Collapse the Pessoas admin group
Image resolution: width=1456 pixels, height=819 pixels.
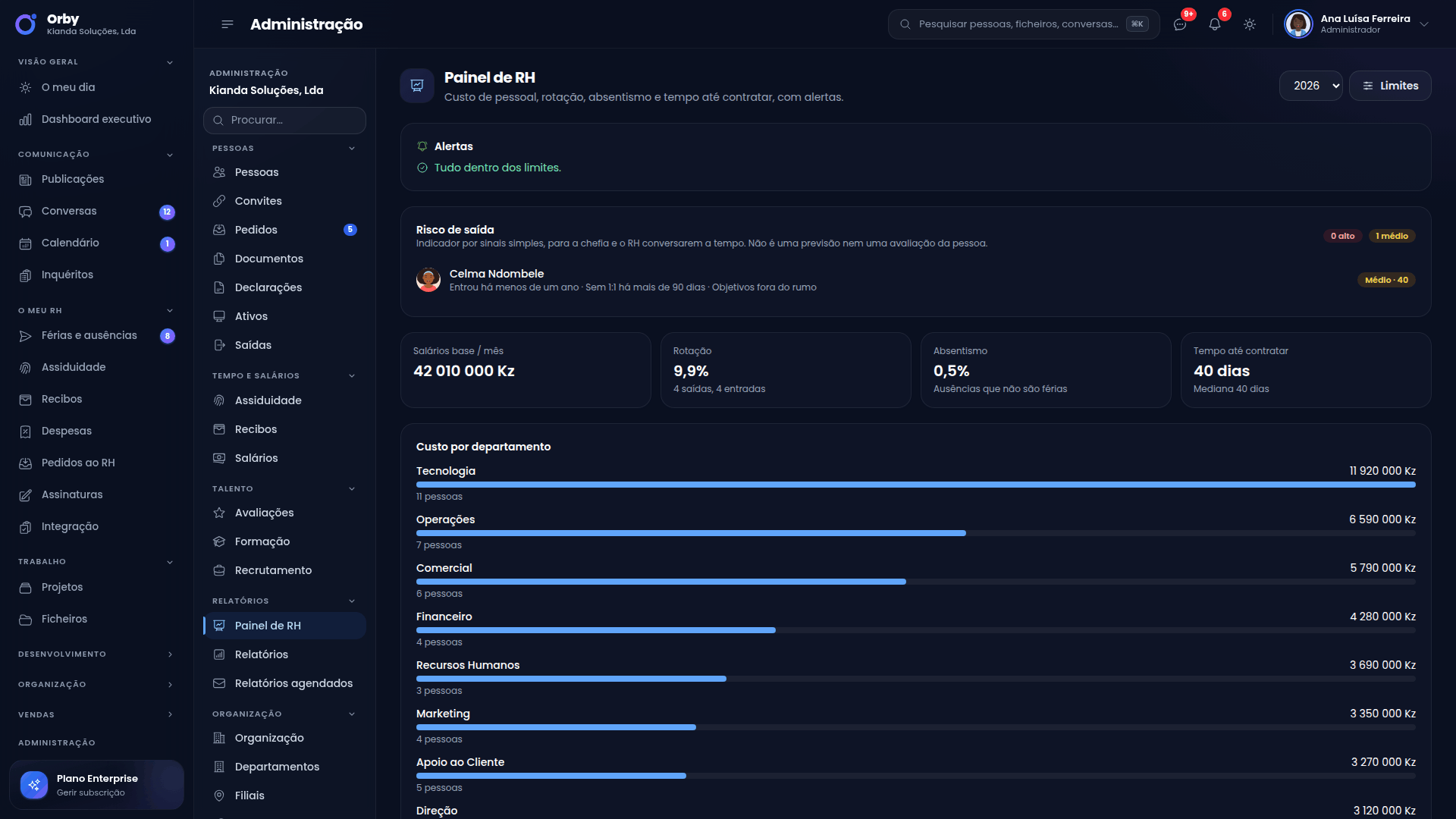[x=352, y=149]
